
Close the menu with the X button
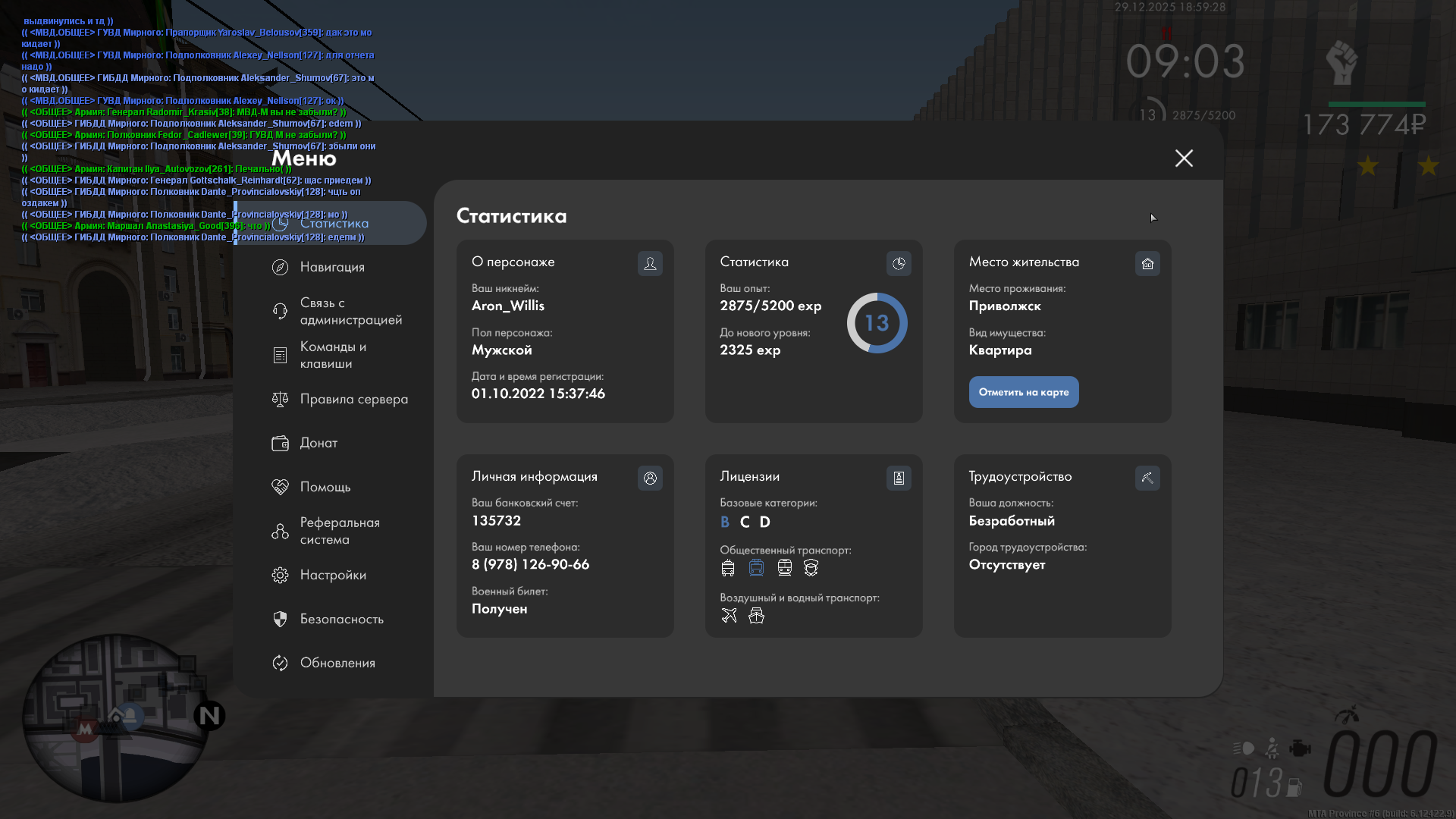[x=1184, y=158]
